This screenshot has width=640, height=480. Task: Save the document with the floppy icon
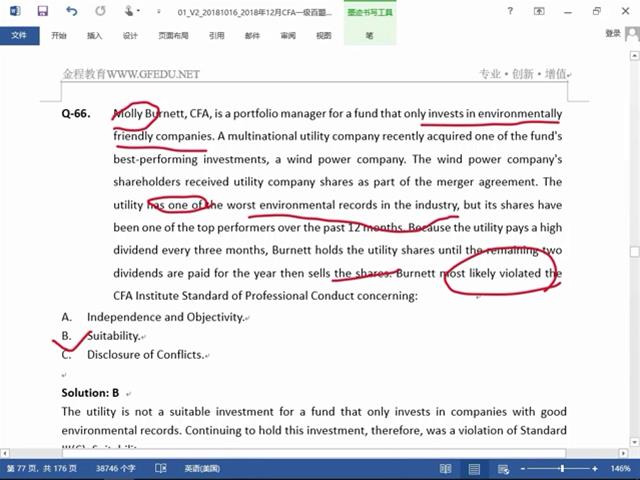43,11
